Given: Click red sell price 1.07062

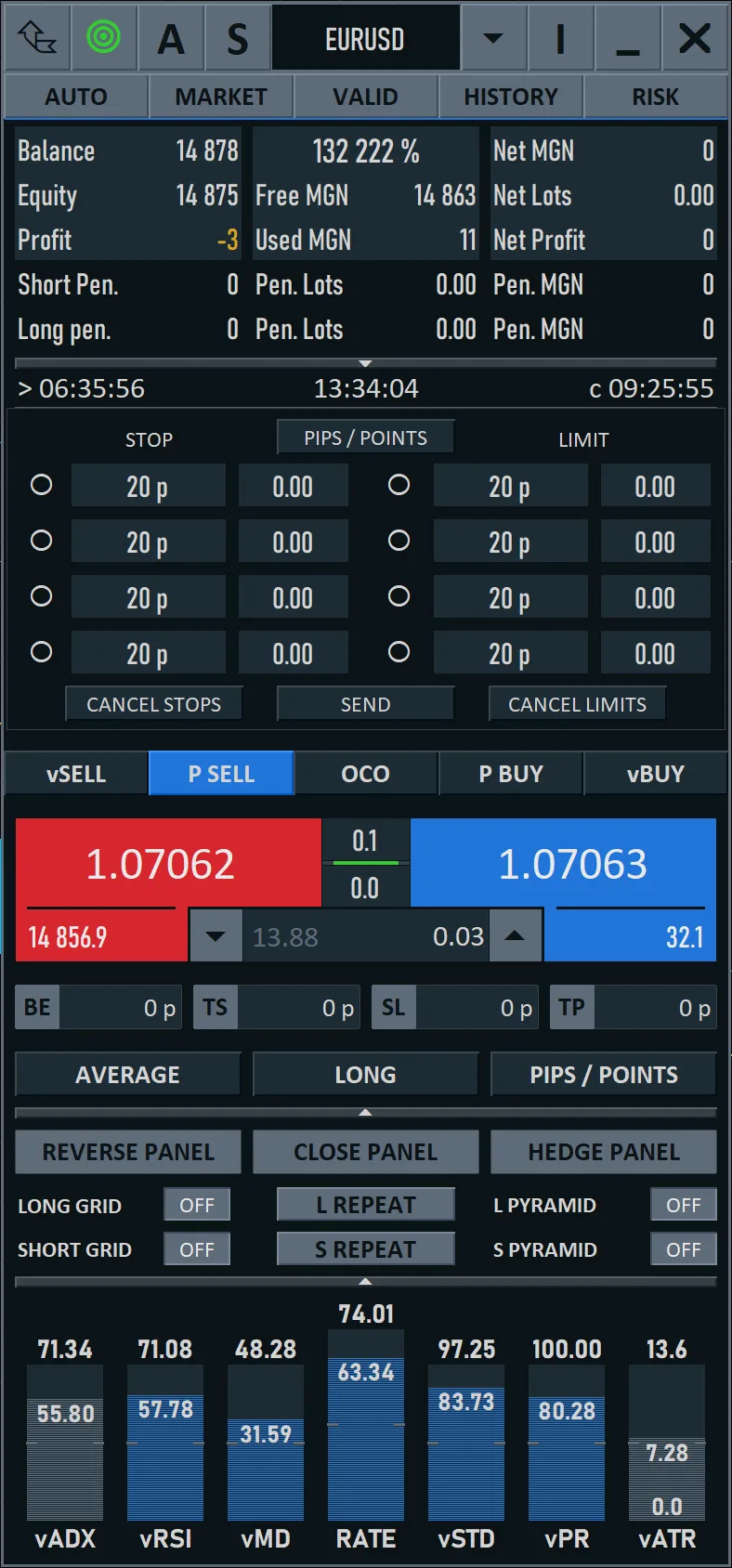Looking at the screenshot, I should (x=160, y=864).
